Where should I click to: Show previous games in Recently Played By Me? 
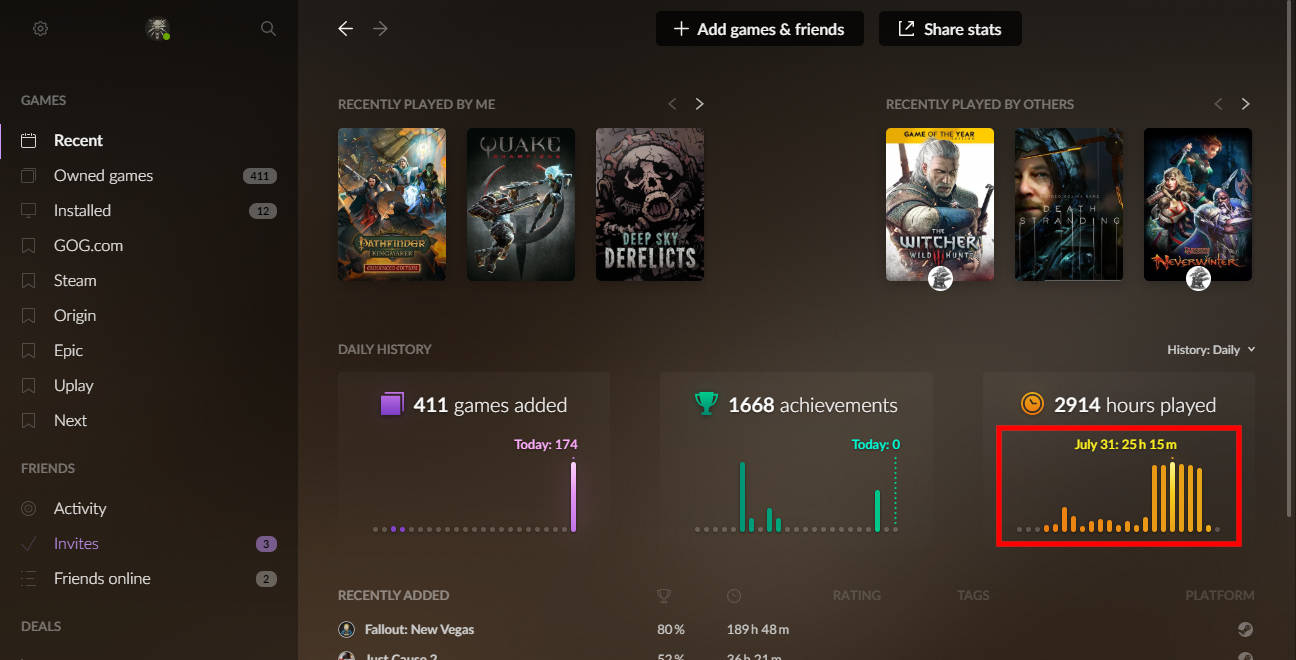[x=672, y=104]
